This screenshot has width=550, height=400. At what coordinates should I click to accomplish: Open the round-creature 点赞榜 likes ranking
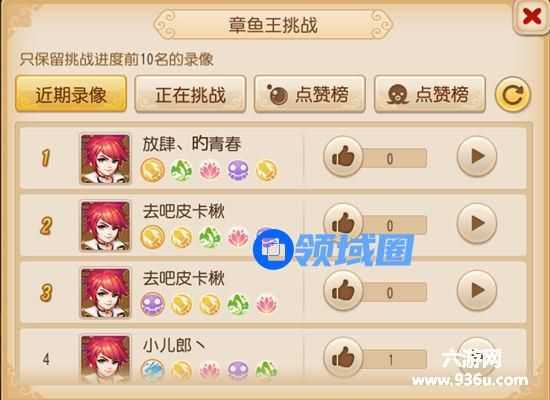(310, 94)
